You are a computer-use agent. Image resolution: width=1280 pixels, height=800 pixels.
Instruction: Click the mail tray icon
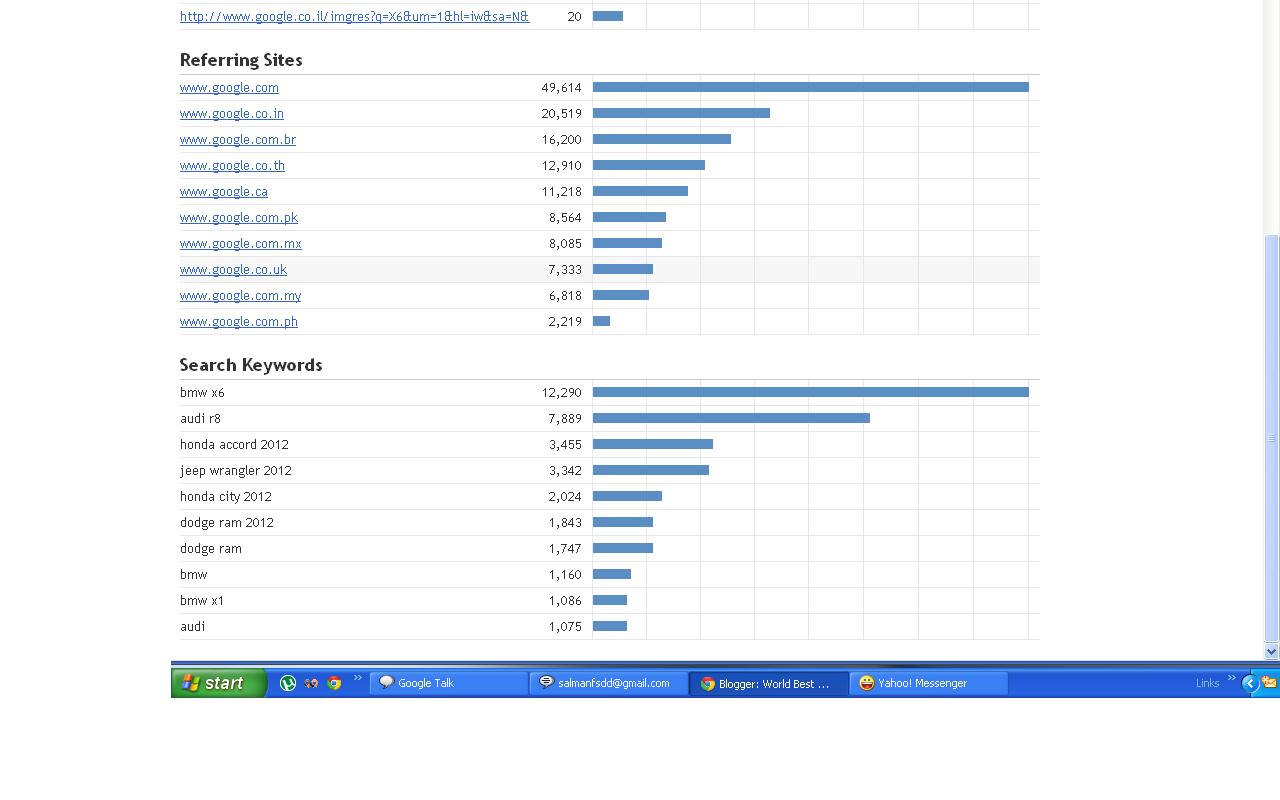pos(1269,682)
